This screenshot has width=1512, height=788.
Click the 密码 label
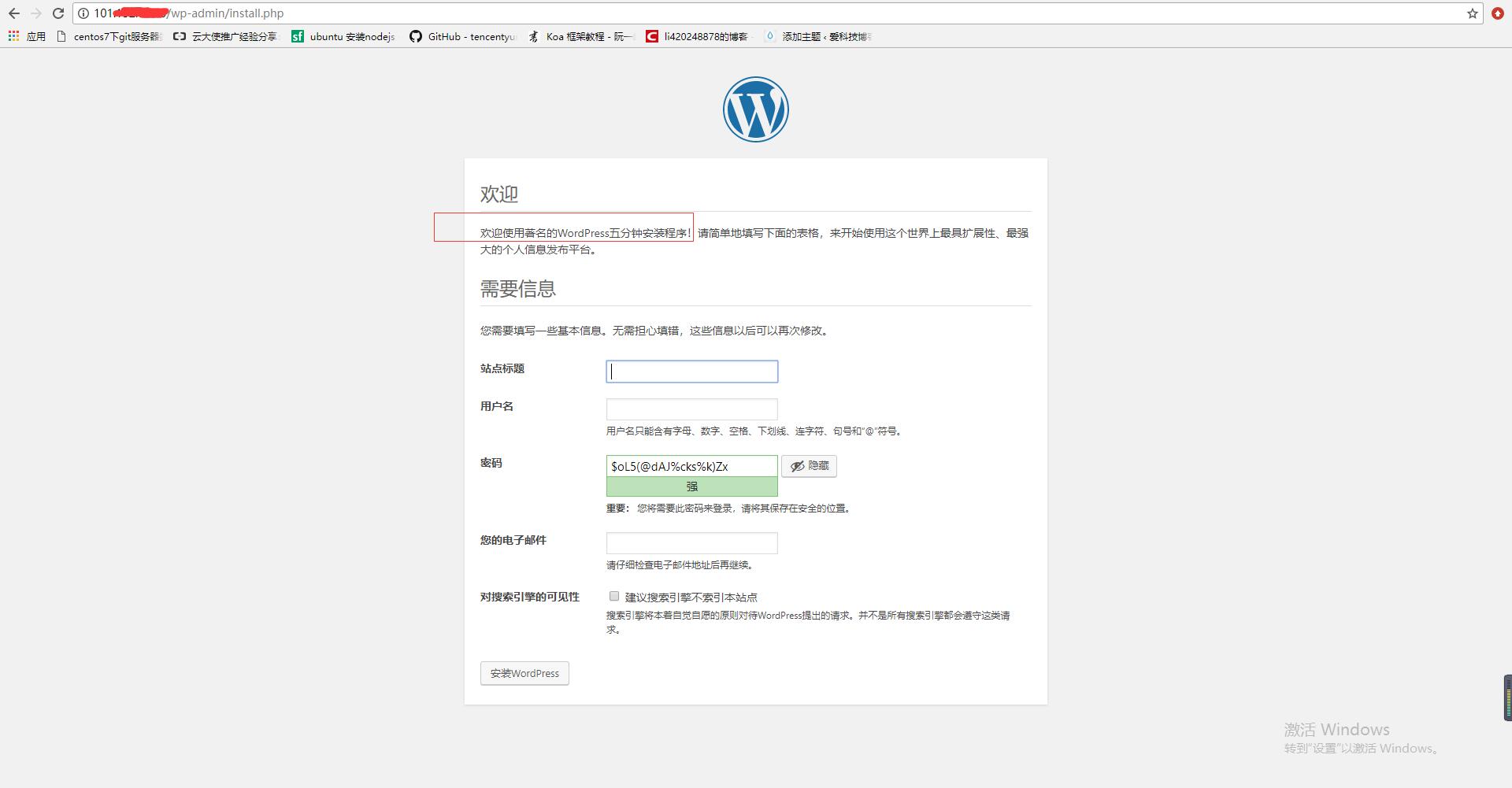point(491,463)
